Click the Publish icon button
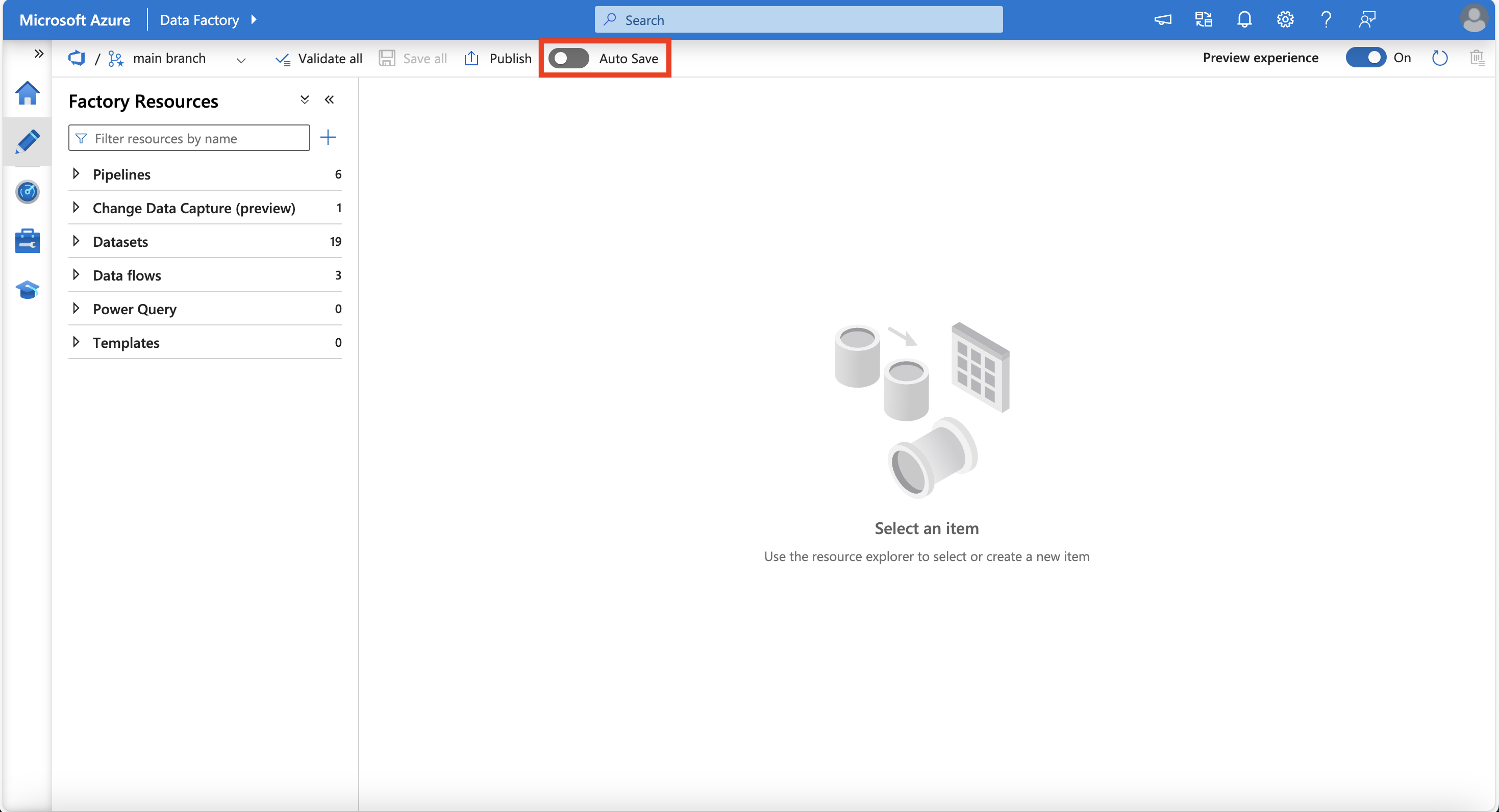 [472, 58]
